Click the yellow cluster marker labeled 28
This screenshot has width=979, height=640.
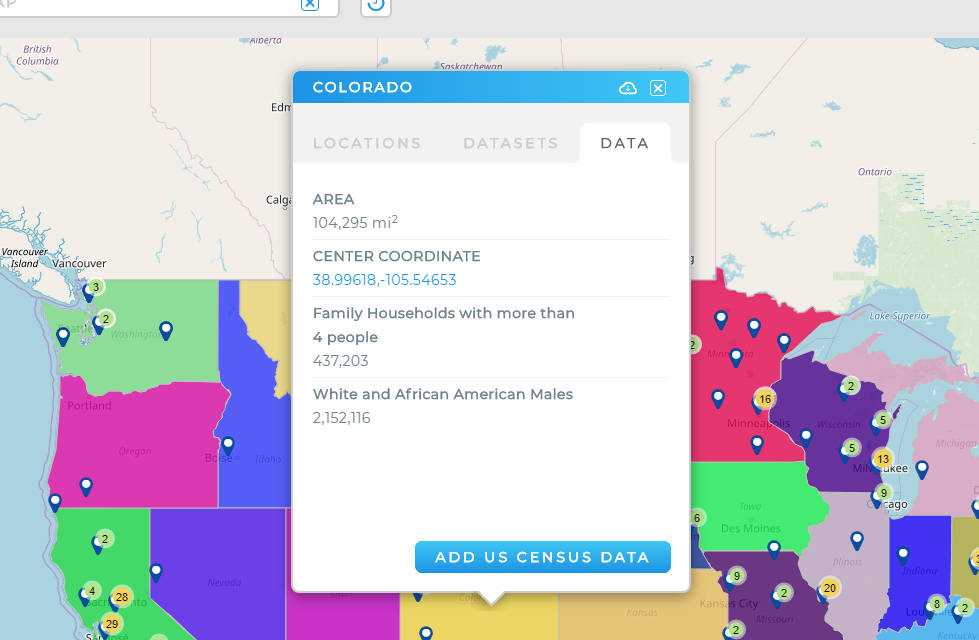[x=122, y=597]
